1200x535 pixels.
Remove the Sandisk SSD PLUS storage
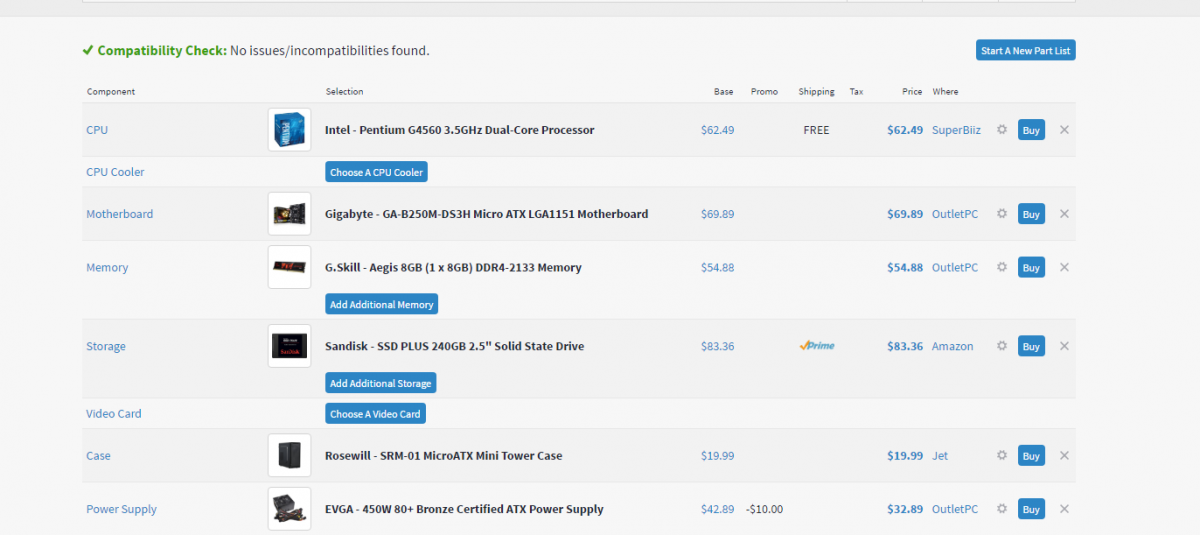pyautogui.click(x=1064, y=346)
